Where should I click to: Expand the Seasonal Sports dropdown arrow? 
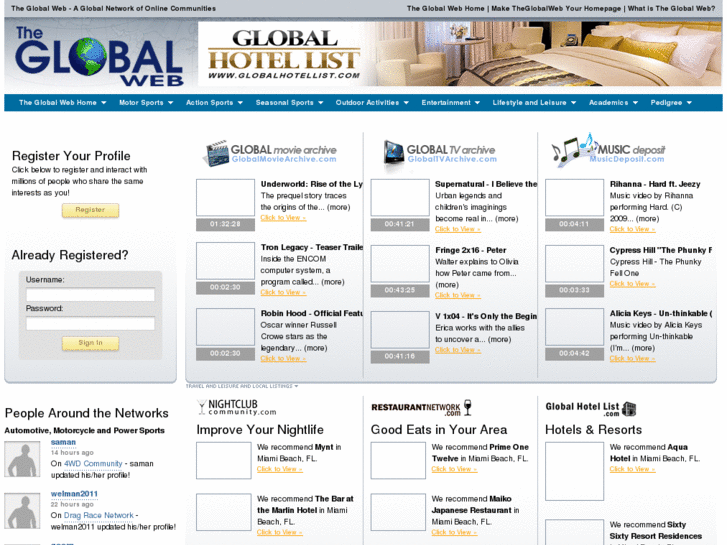pos(320,103)
